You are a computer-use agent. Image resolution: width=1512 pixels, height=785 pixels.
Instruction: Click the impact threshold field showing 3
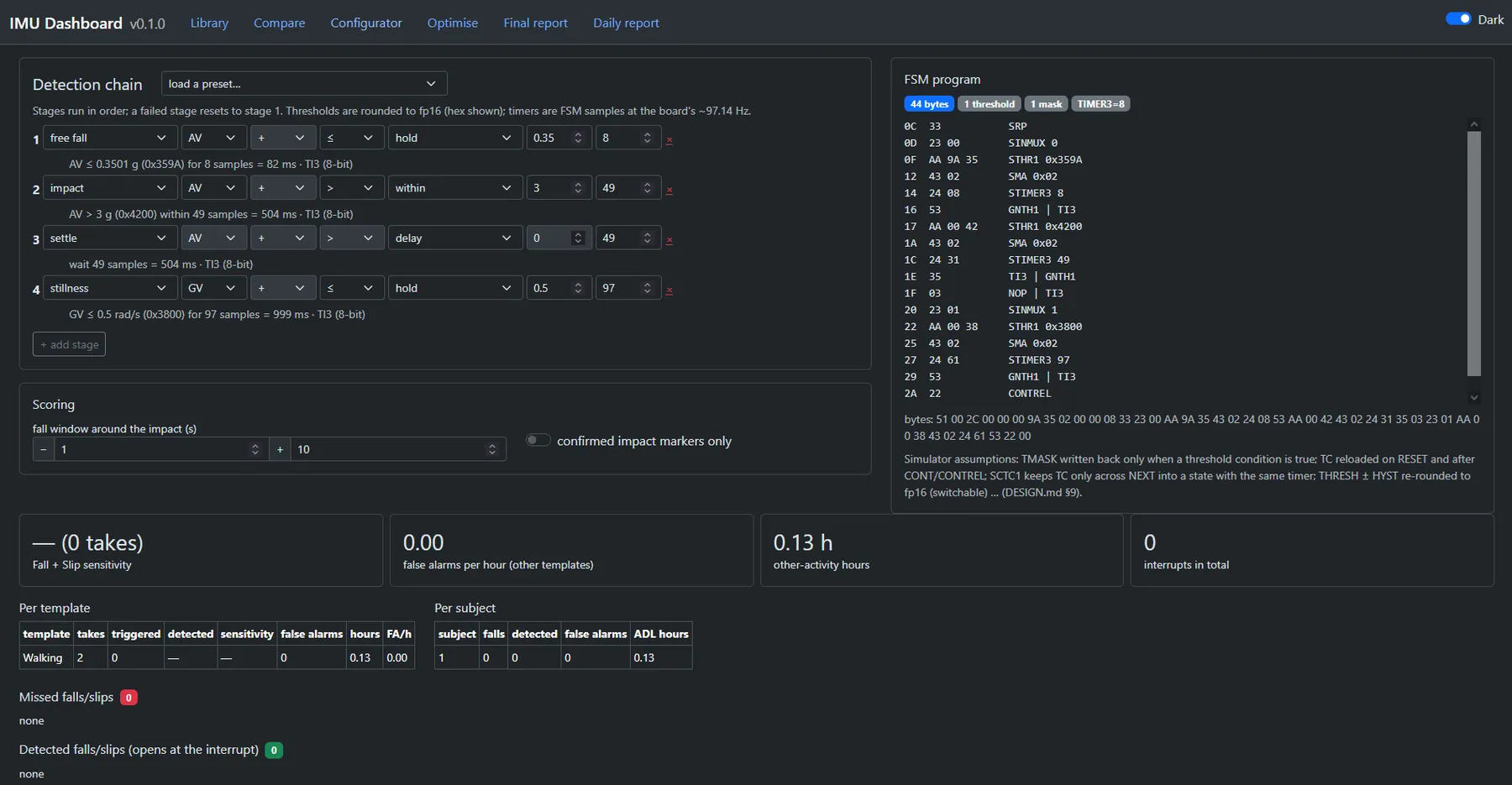(x=558, y=188)
